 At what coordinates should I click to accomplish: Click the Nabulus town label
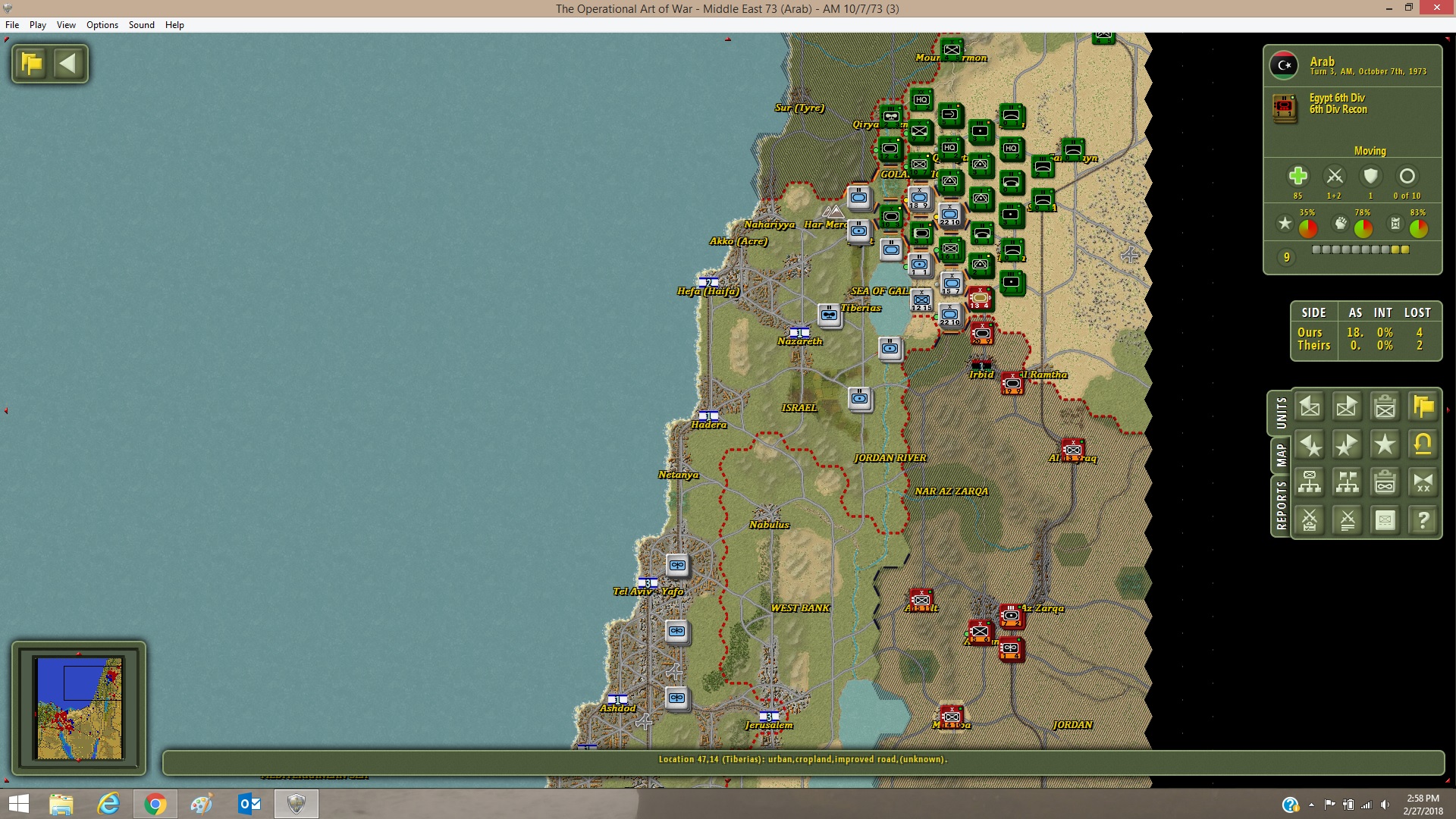[x=770, y=525]
